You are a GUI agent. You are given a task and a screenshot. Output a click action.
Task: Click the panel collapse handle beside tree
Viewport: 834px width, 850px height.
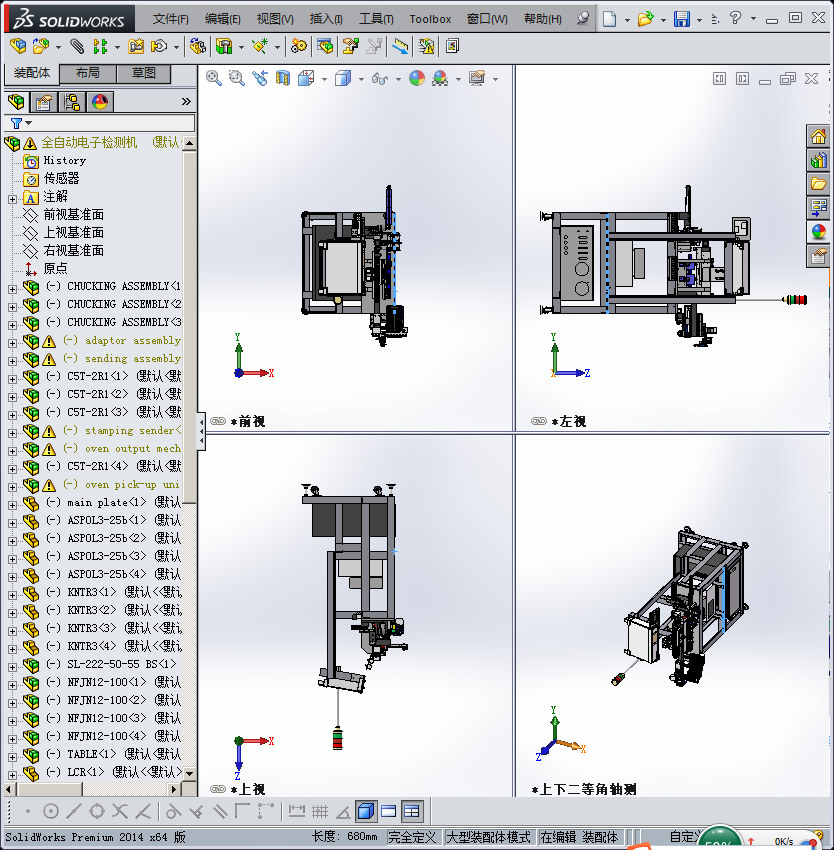point(201,431)
